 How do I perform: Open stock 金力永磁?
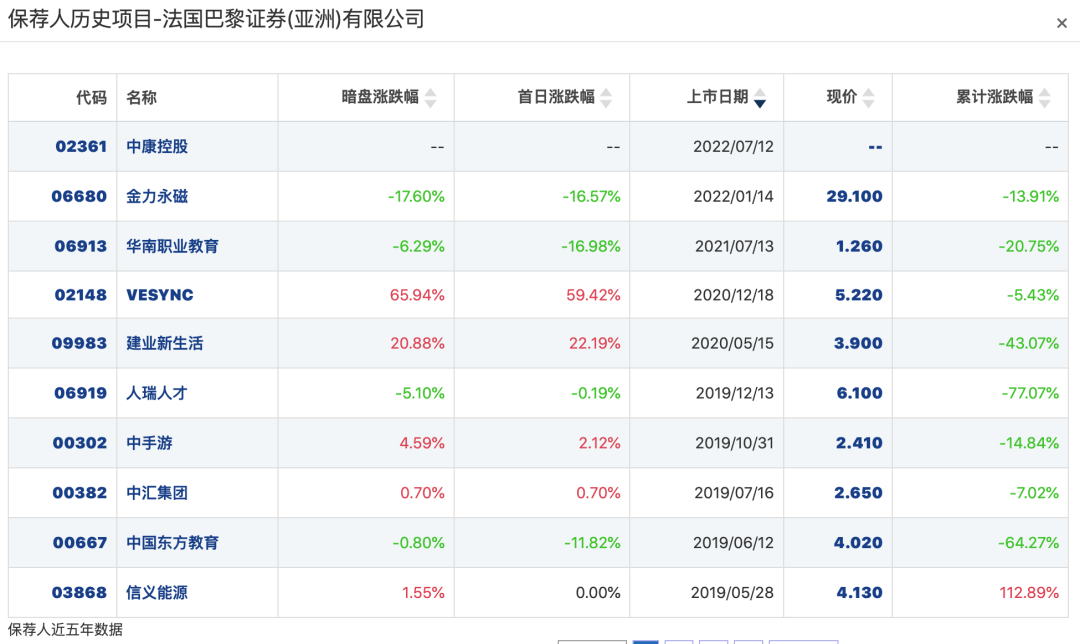coord(157,196)
